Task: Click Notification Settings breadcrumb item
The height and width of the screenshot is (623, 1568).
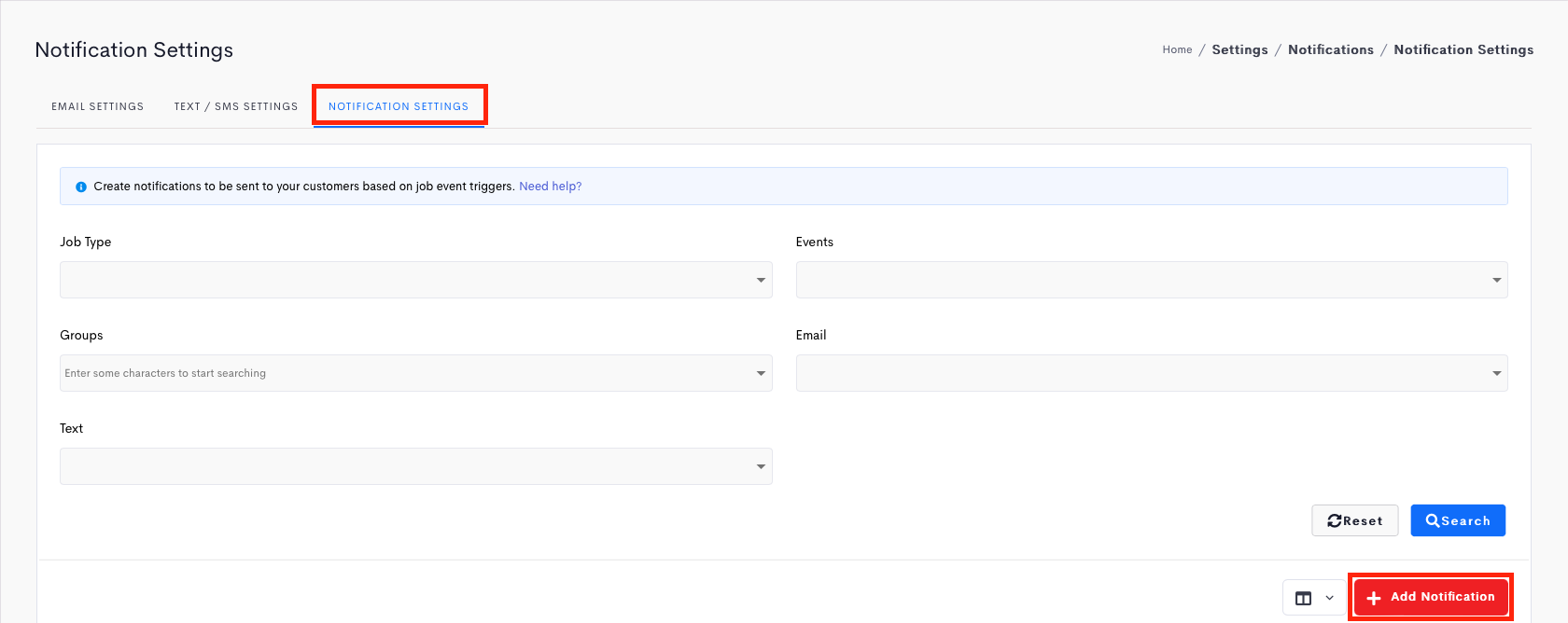Action: (1463, 49)
